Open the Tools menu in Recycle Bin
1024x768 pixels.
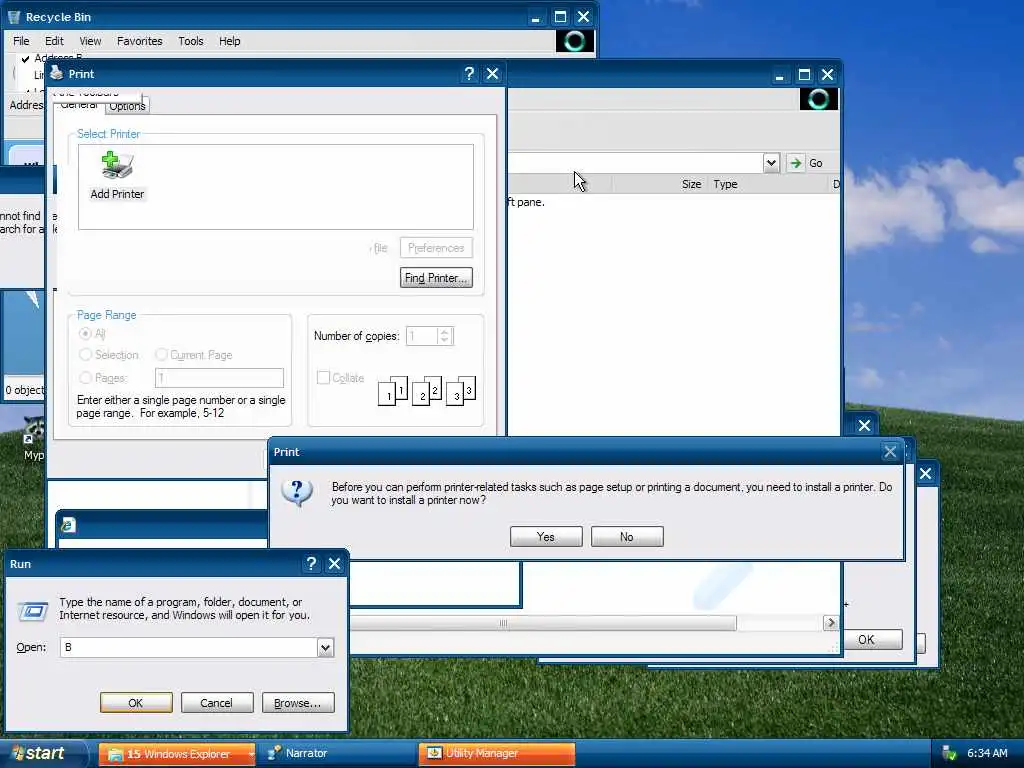[x=191, y=41]
